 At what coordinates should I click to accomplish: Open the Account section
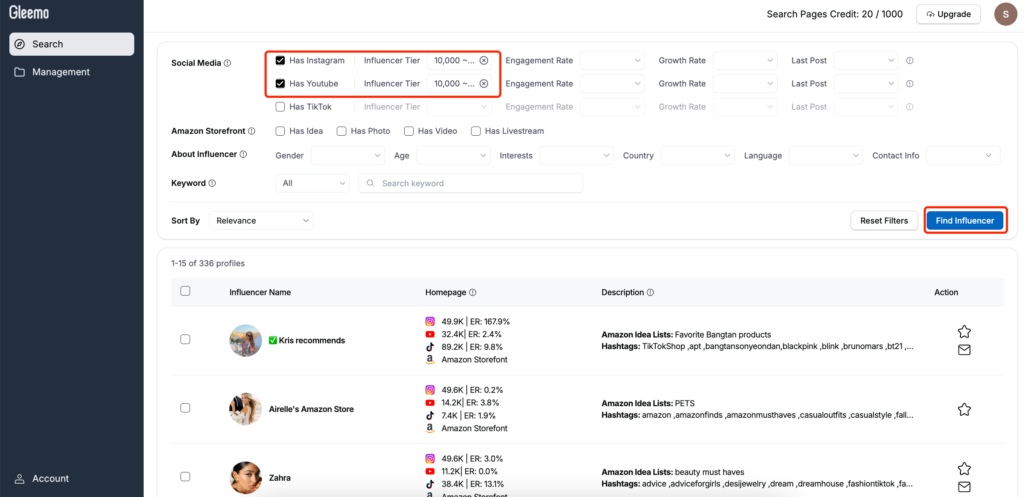coord(42,479)
